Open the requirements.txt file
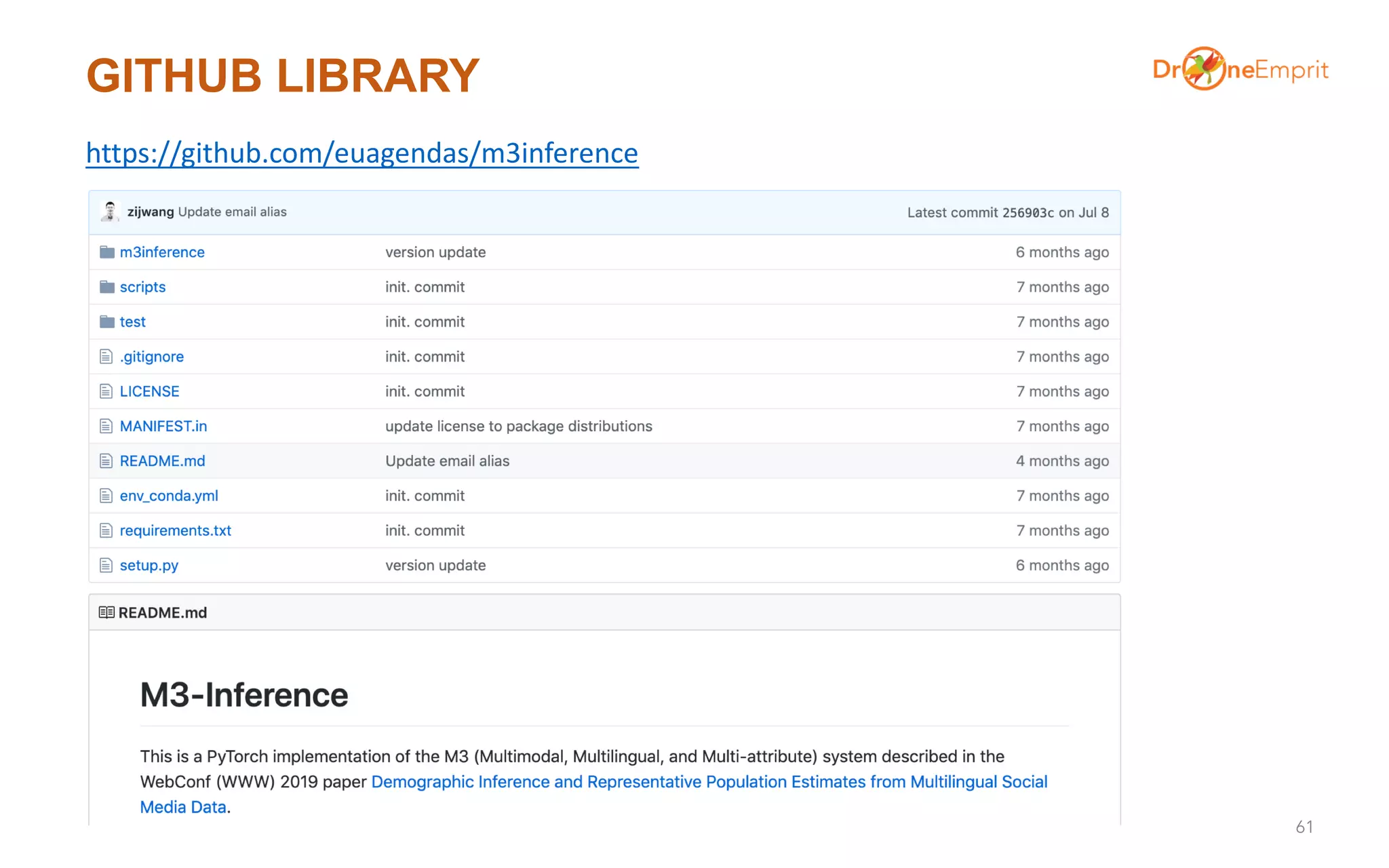Screen dimensions: 1389x868 tap(176, 530)
